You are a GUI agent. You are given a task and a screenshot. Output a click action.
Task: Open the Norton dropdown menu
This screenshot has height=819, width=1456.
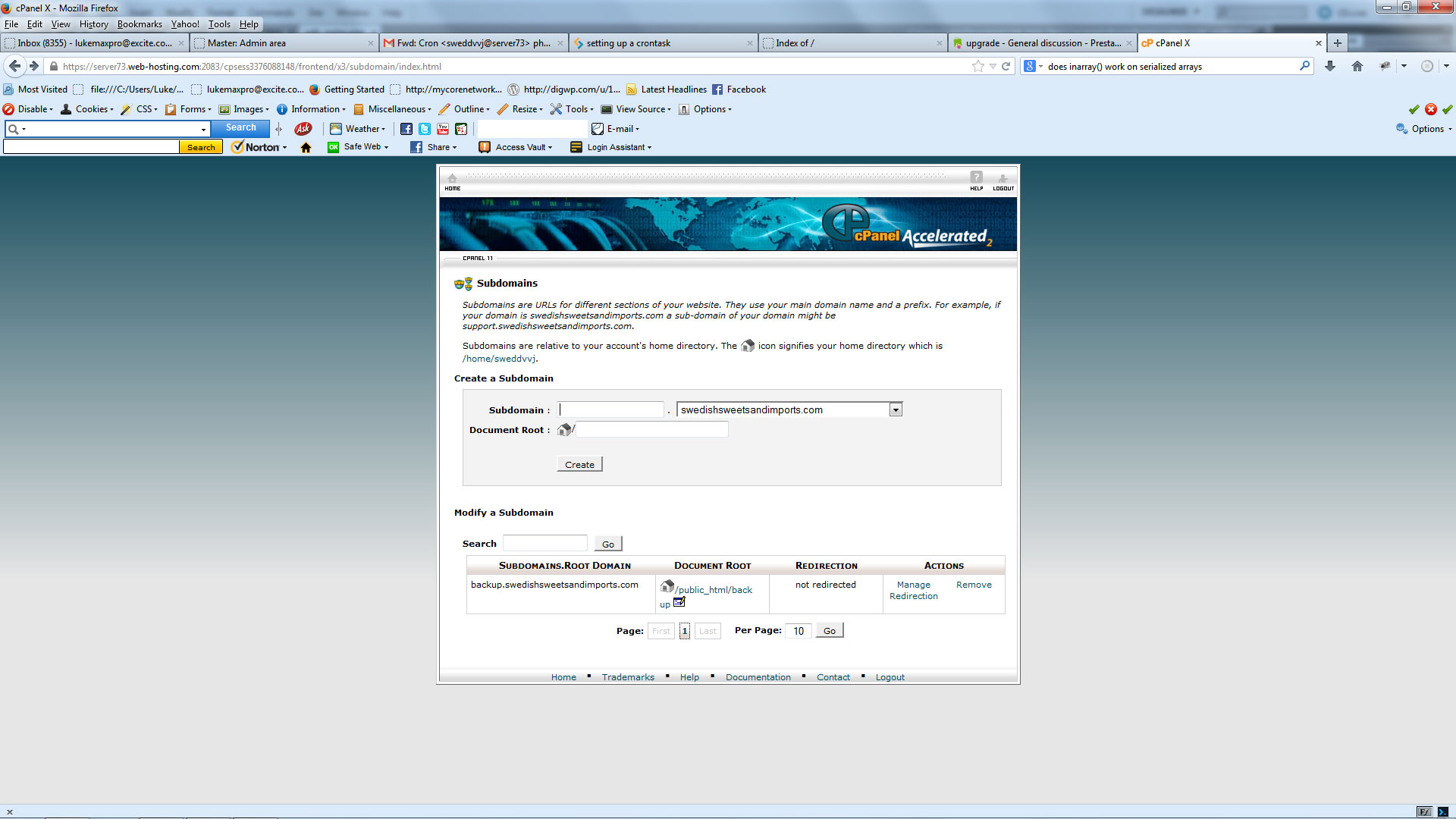point(262,147)
